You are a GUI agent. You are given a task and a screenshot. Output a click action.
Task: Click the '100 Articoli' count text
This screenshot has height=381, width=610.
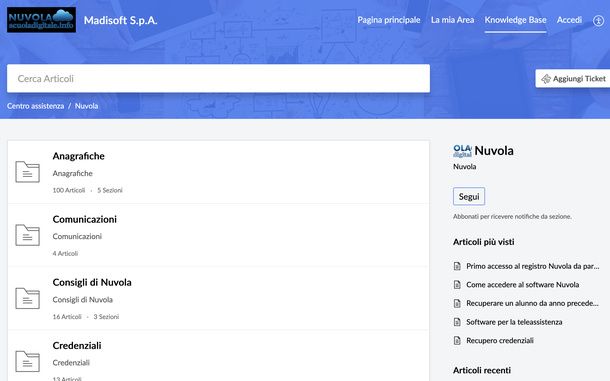point(68,190)
